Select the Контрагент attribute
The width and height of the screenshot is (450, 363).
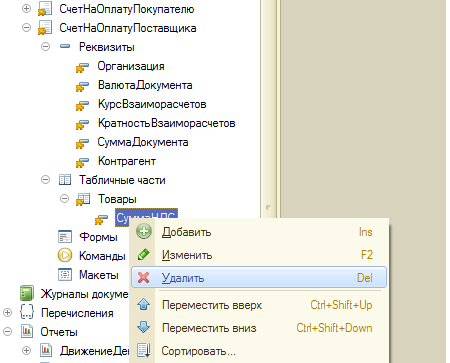click(x=127, y=161)
